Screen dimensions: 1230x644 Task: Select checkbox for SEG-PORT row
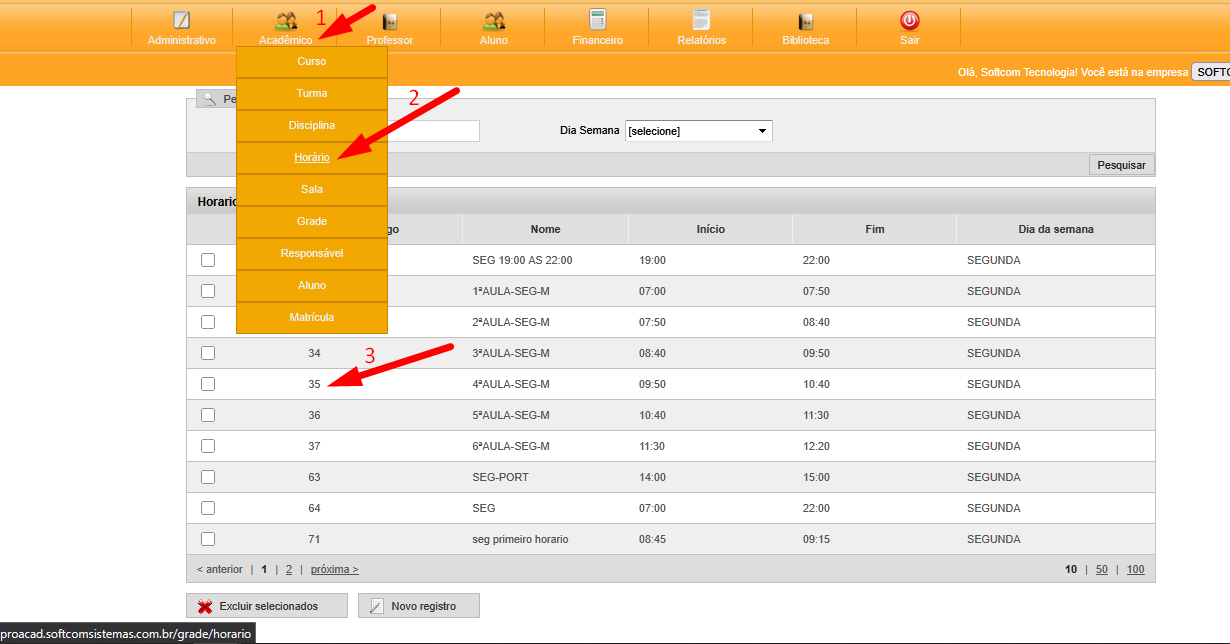[x=208, y=477]
